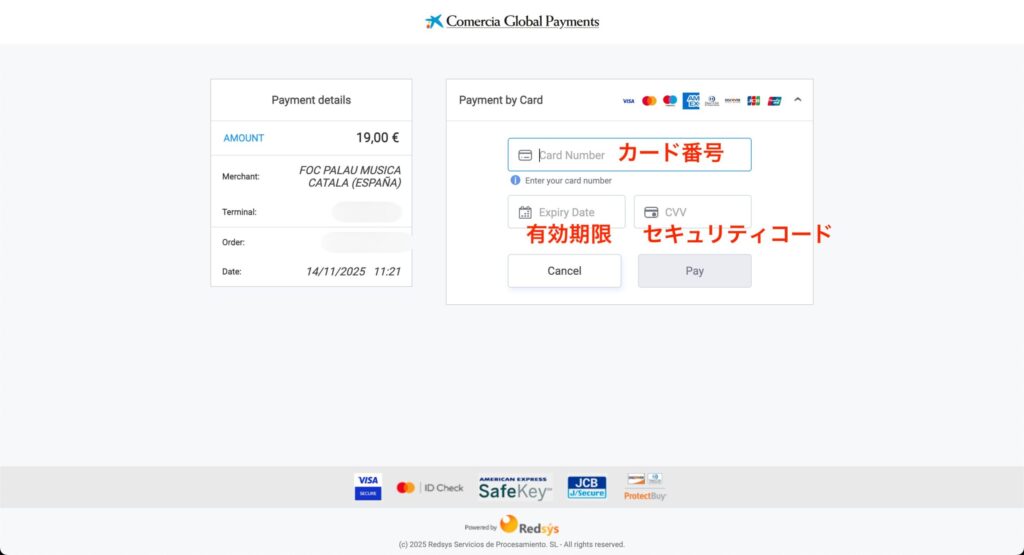1024x555 pixels.
Task: Focus the Card Number input field
Action: coord(629,155)
